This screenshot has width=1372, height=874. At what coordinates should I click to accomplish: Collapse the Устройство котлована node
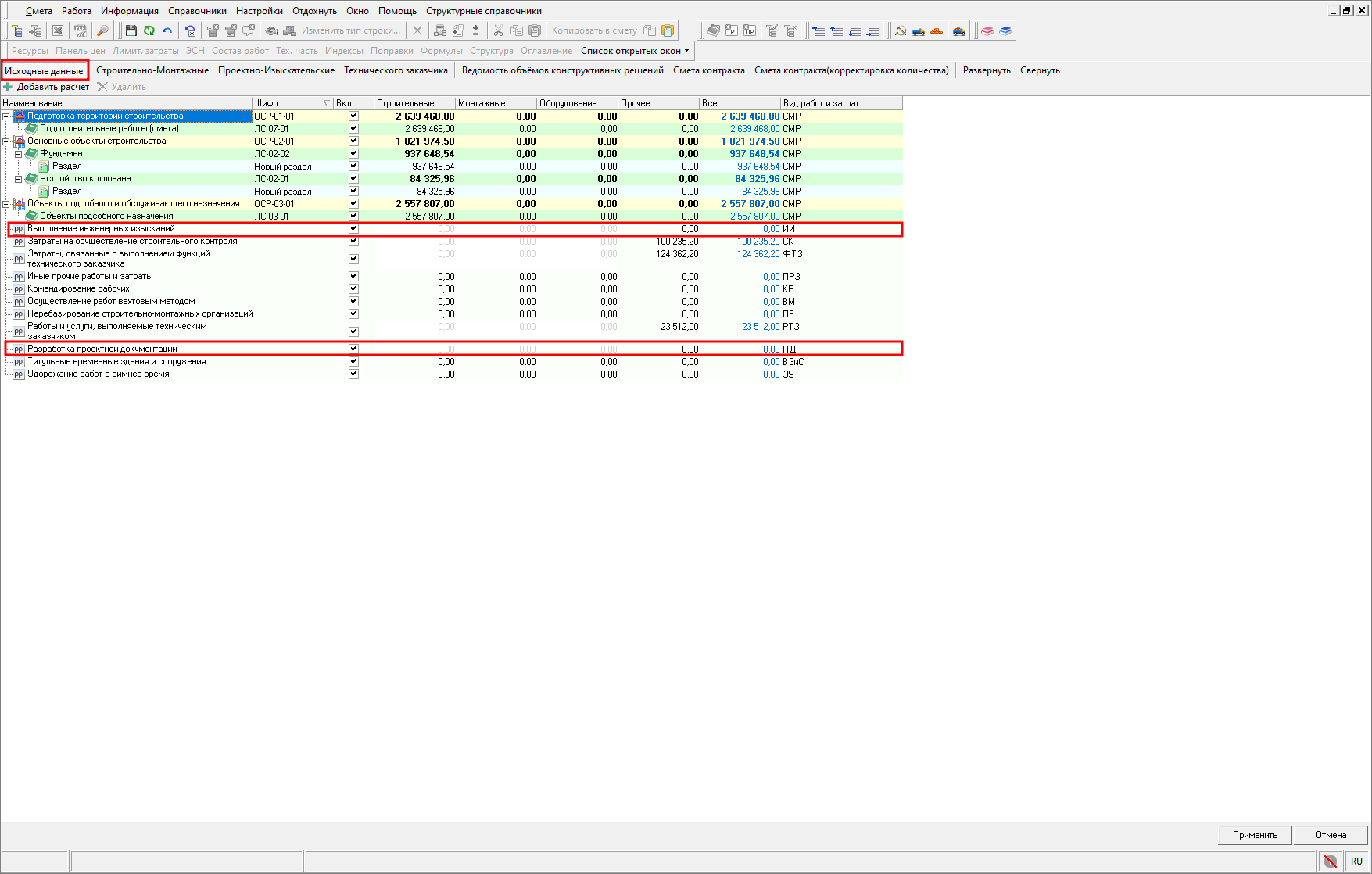click(x=19, y=179)
